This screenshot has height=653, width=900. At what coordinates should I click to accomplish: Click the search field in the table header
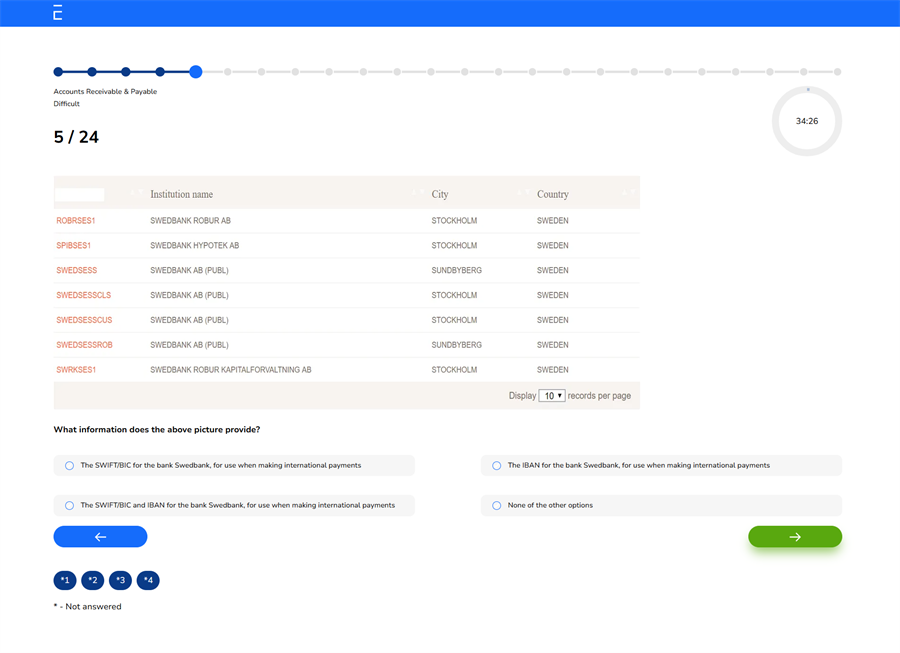(x=80, y=194)
